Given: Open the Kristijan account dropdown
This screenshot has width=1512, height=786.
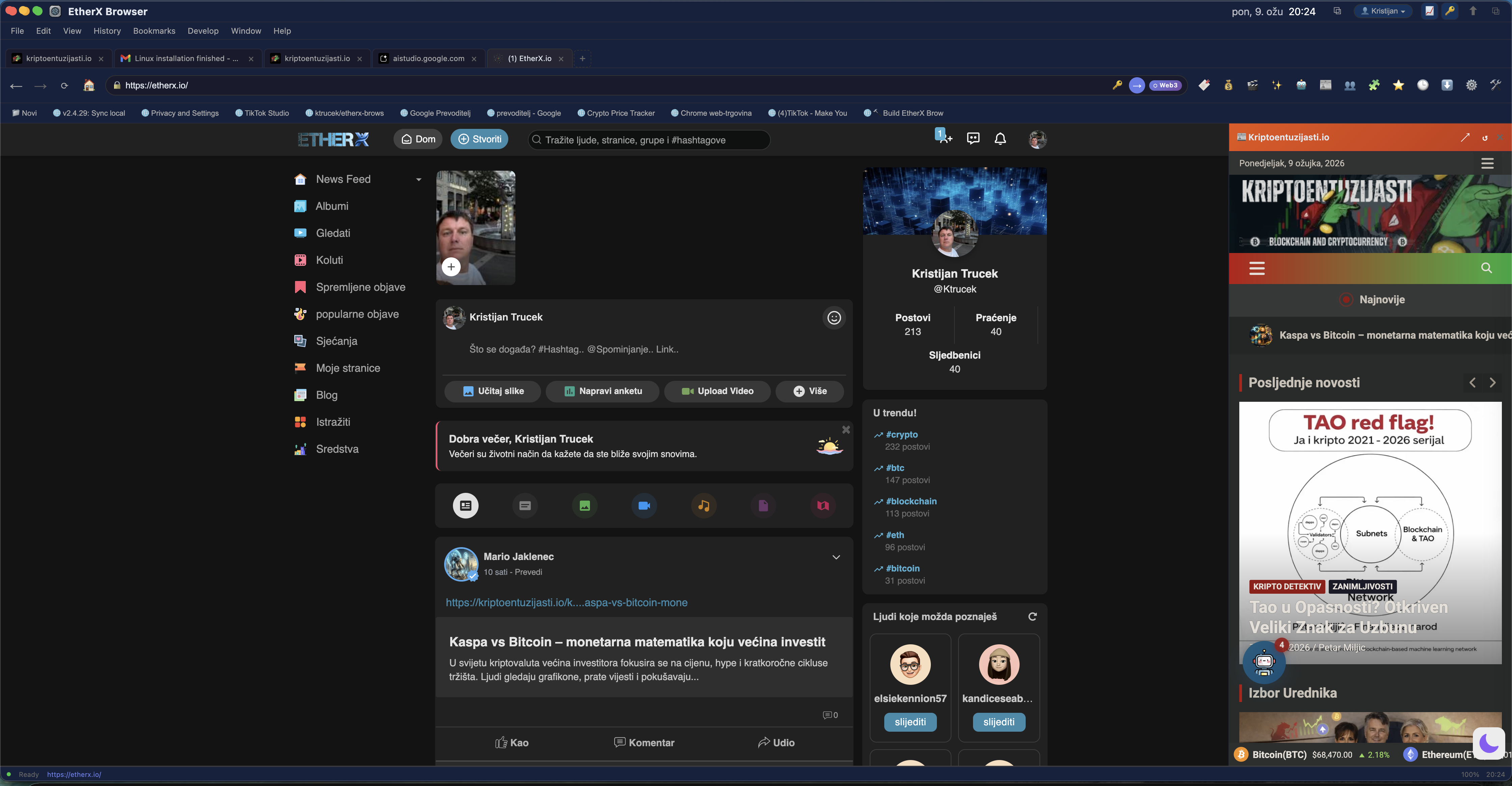Looking at the screenshot, I should pyautogui.click(x=1382, y=10).
